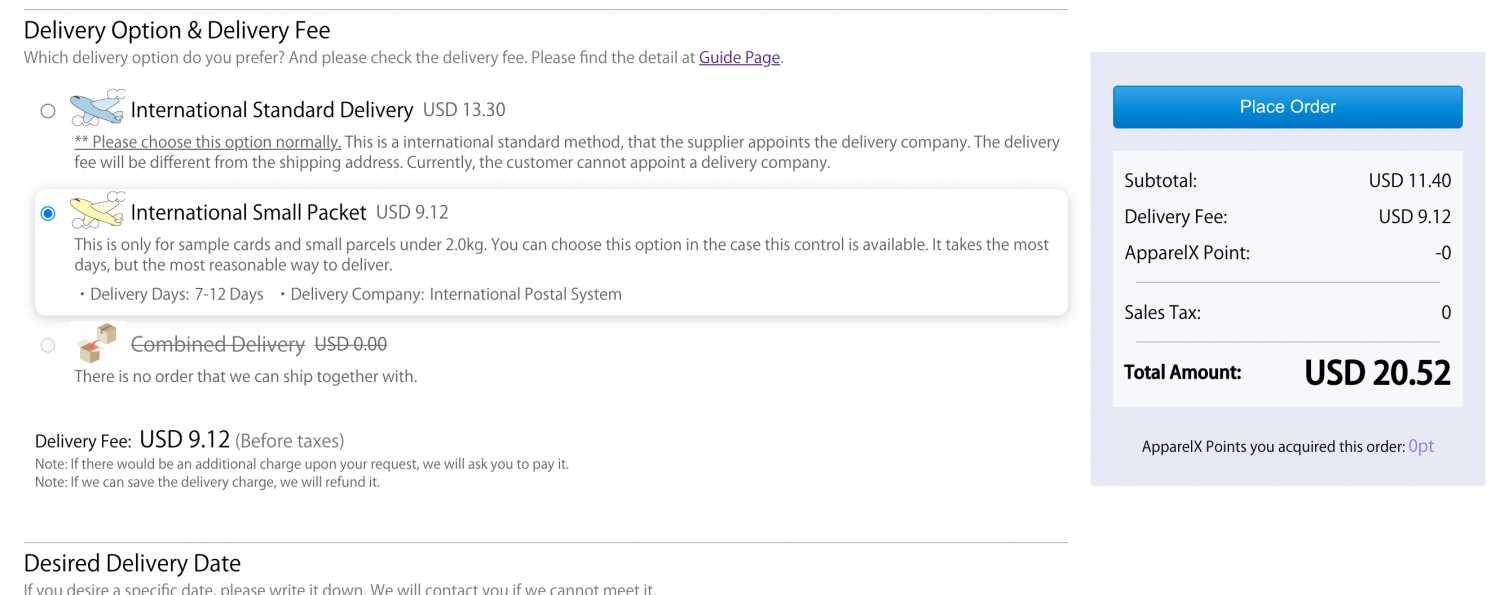Image resolution: width=1500 pixels, height=595 pixels.
Task: Click the Delivery Company International Postal System text
Action: tap(451, 294)
